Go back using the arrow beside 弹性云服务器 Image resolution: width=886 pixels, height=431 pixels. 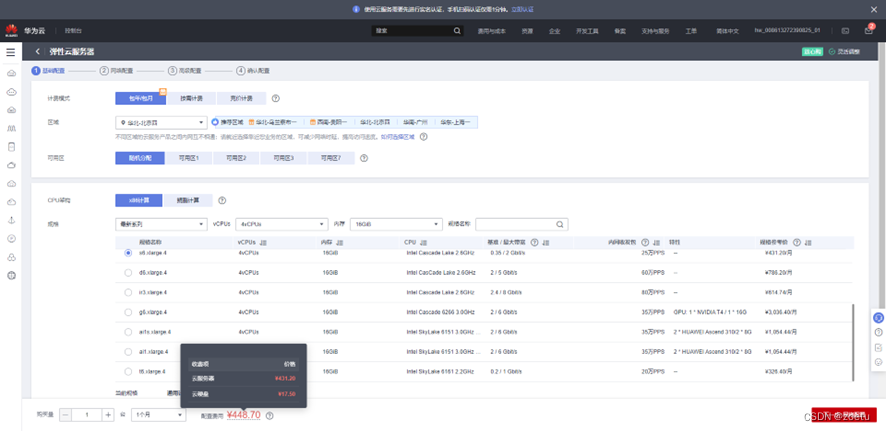[x=38, y=51]
